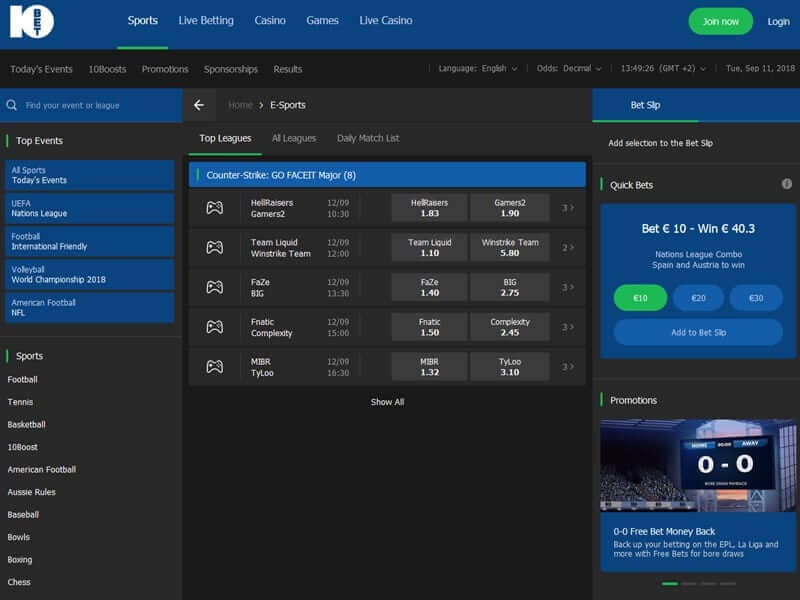800x600 pixels.
Task: Click the gamepad icon for Fnatic match
Action: [214, 327]
